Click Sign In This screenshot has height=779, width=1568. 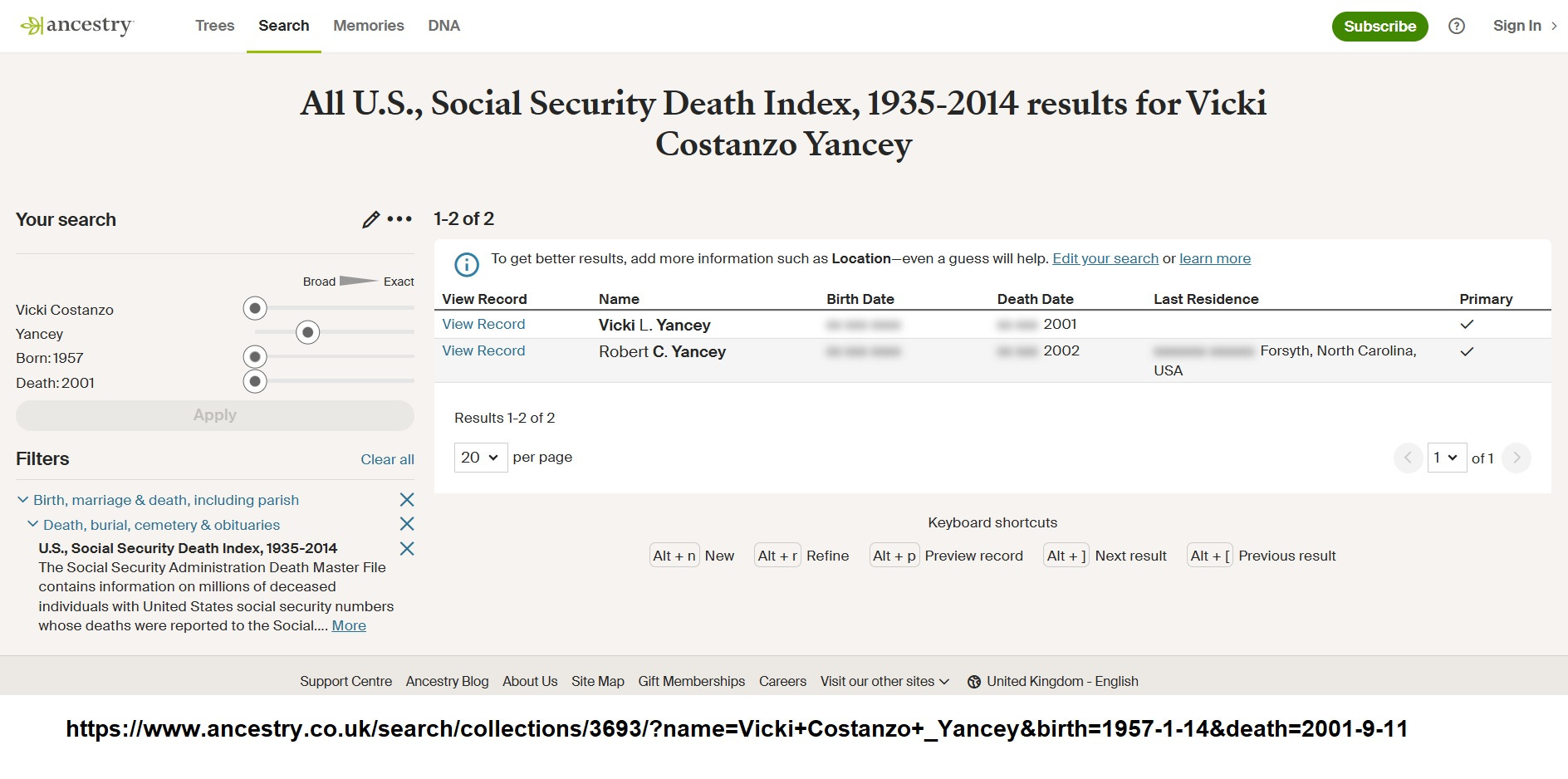(x=1517, y=26)
